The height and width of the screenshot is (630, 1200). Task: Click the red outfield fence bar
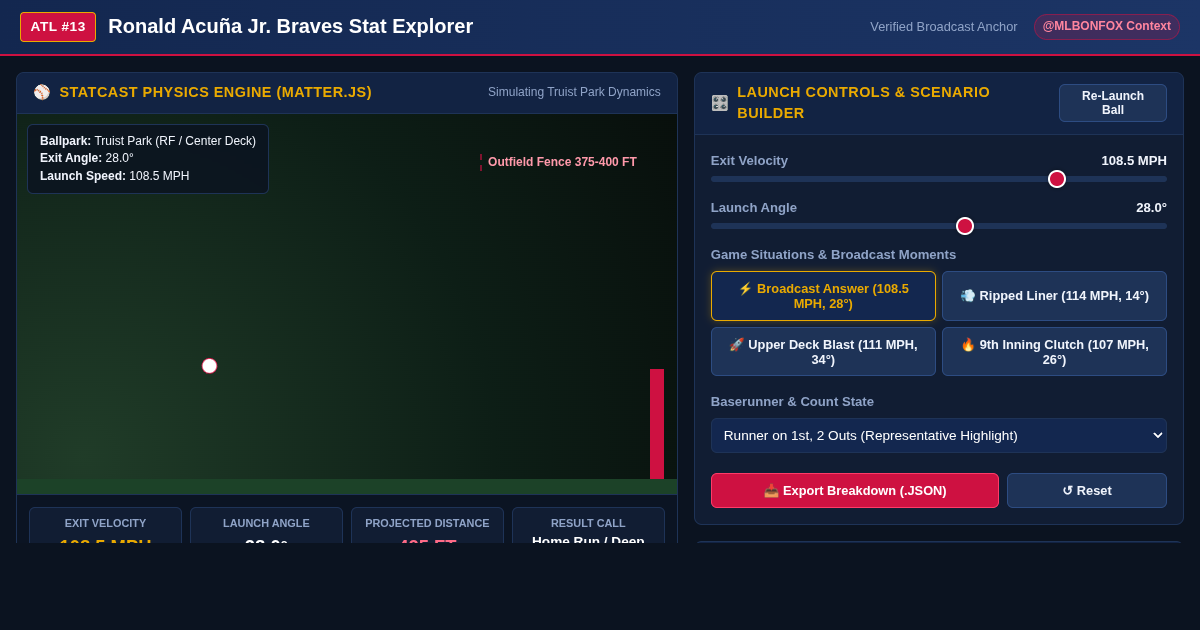click(x=657, y=424)
